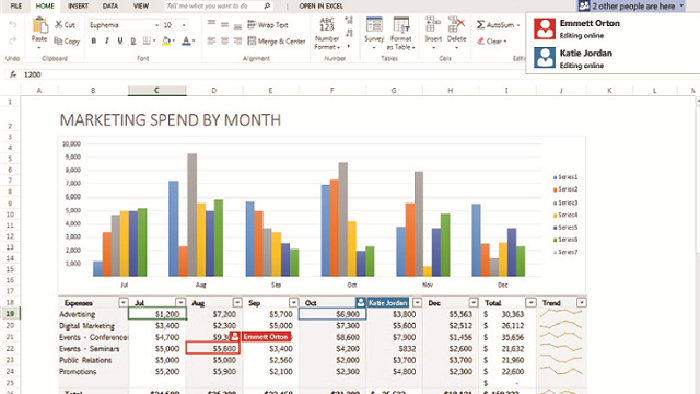Click the Clear eraser icon
The image size is (700, 394).
click(481, 41)
